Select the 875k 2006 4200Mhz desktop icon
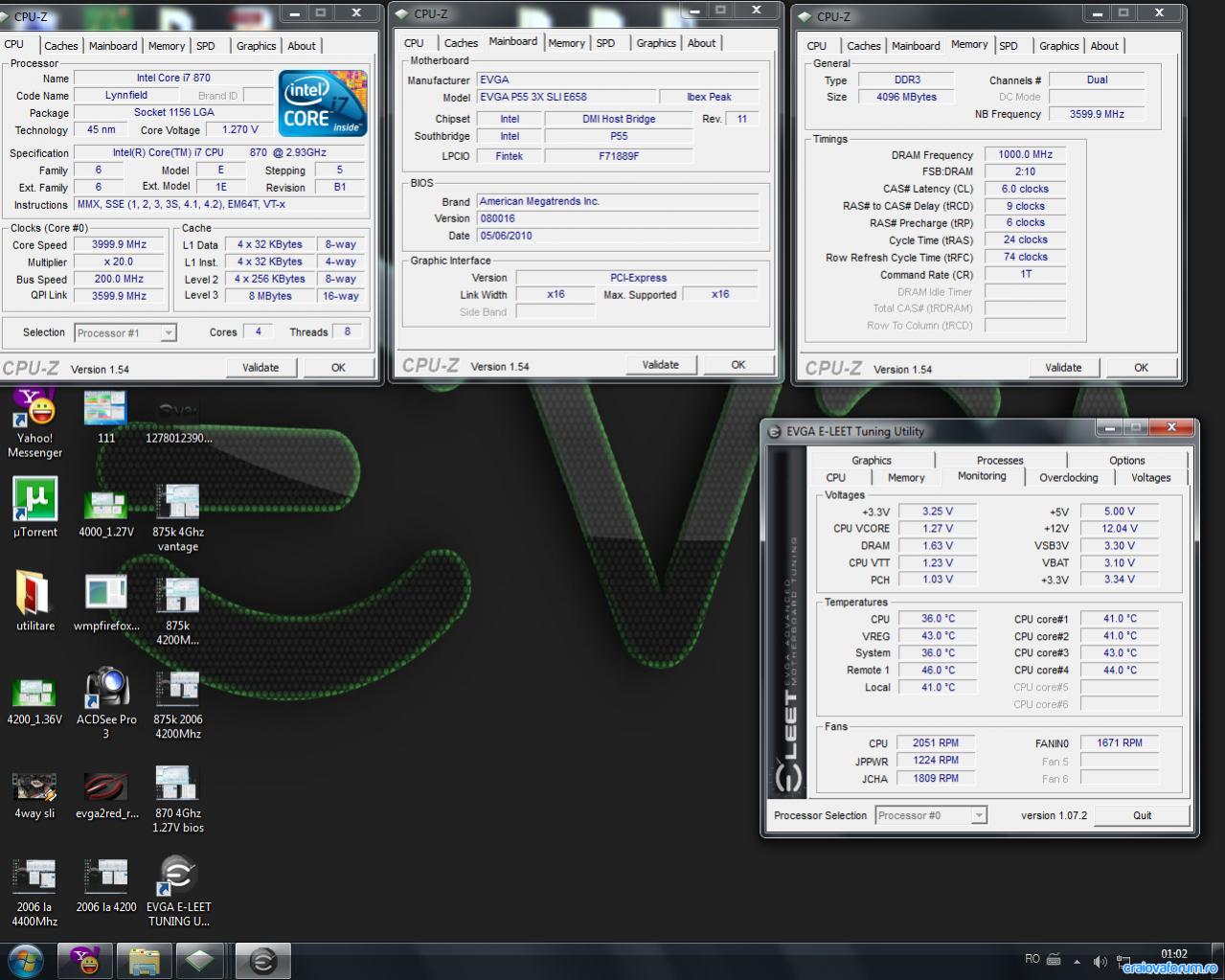Viewport: 1225px width, 980px height. pos(178,705)
